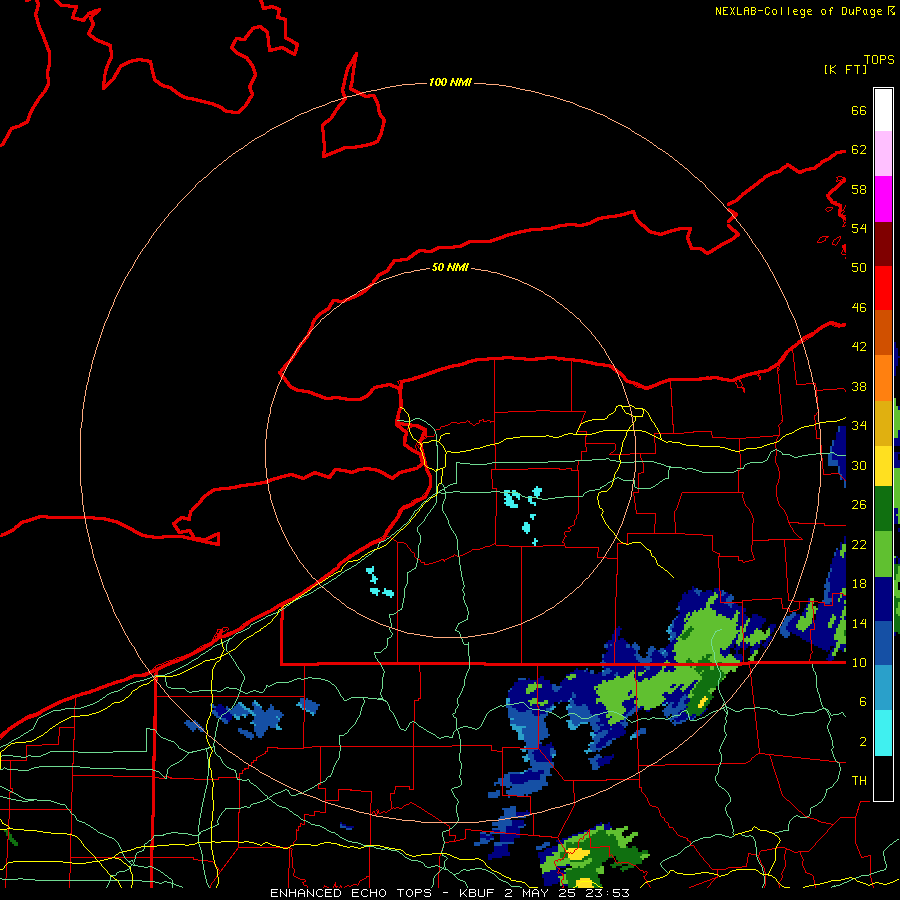Click the black TH legend swatch

[x=883, y=778]
